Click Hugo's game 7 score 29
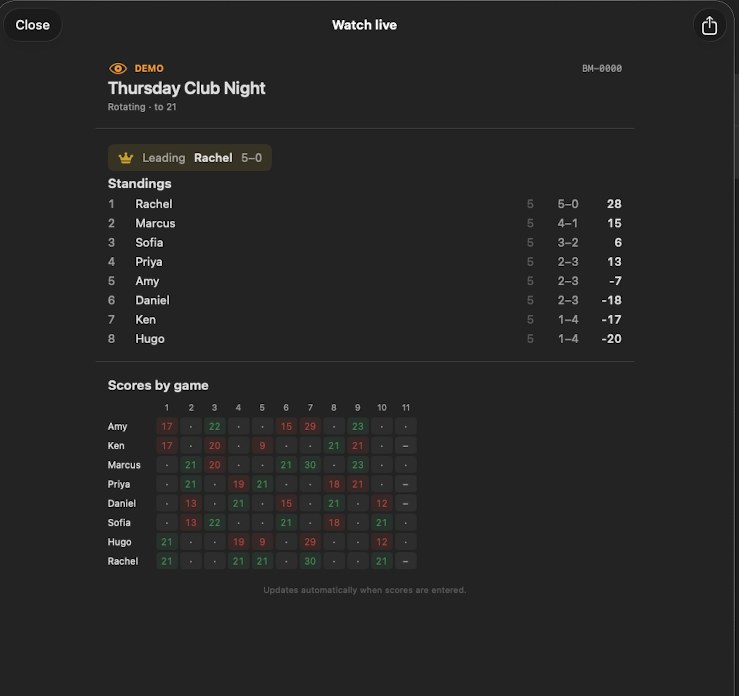 pos(310,542)
